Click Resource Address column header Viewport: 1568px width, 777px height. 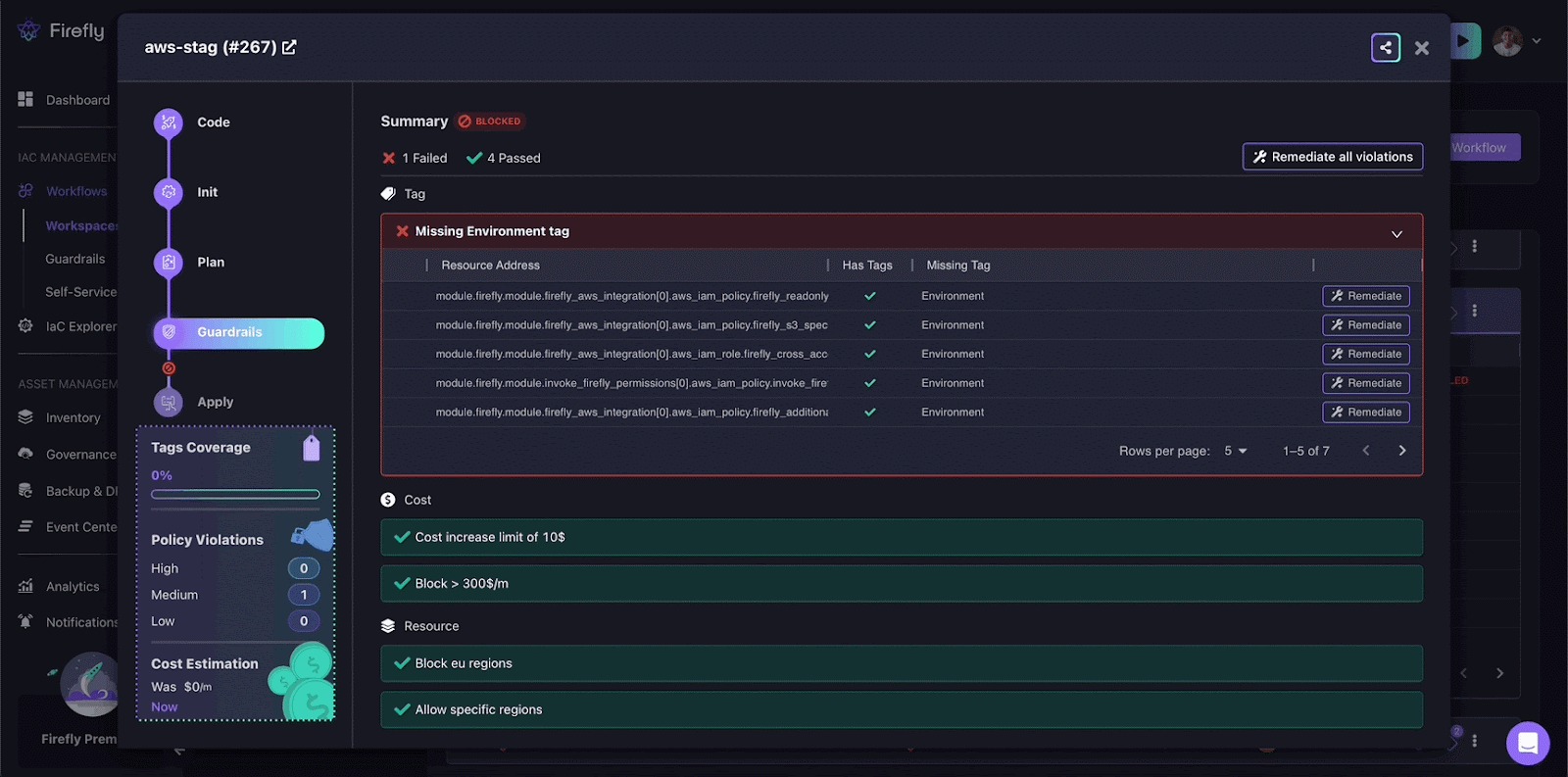[490, 266]
